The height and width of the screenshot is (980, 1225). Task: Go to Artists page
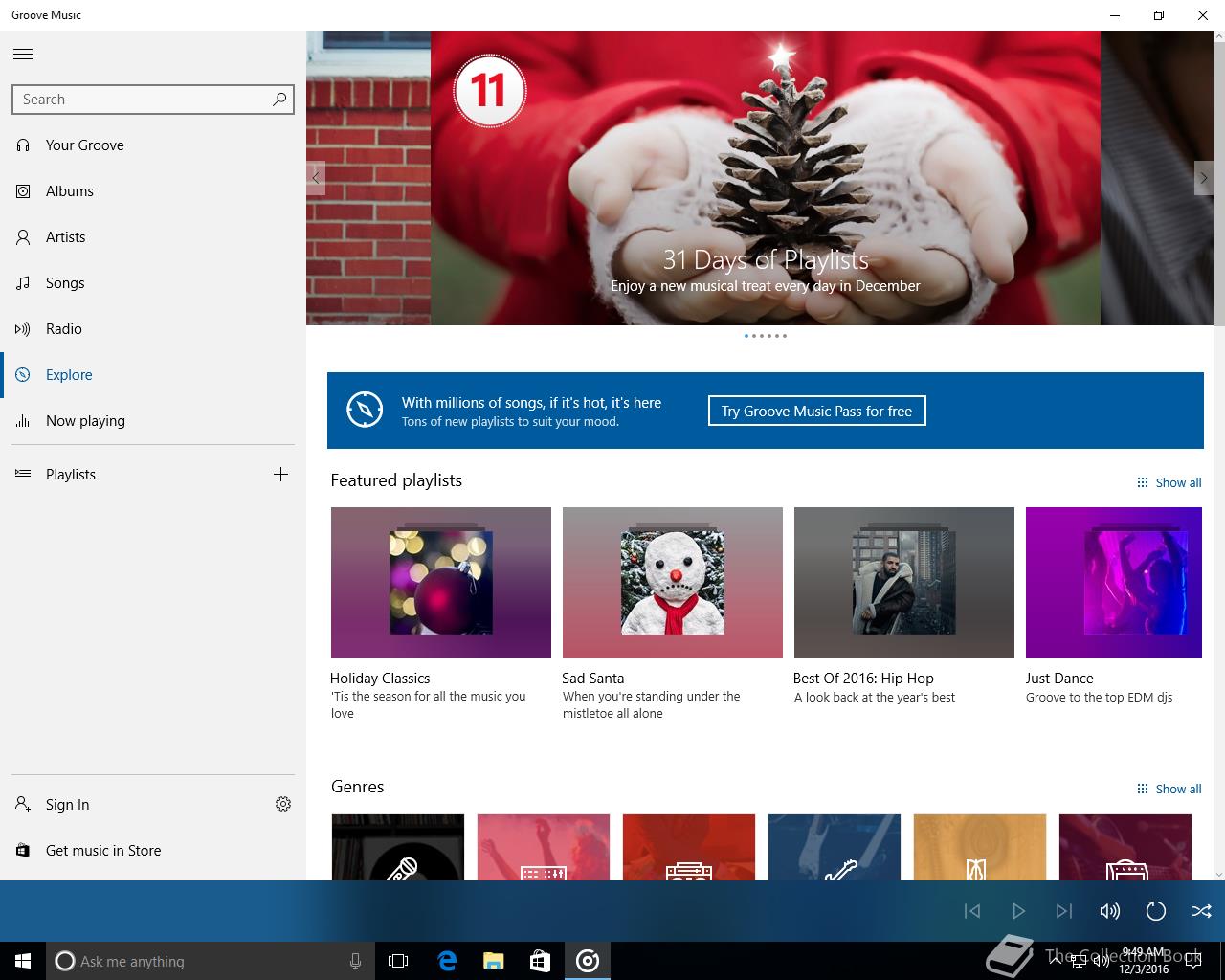click(153, 237)
